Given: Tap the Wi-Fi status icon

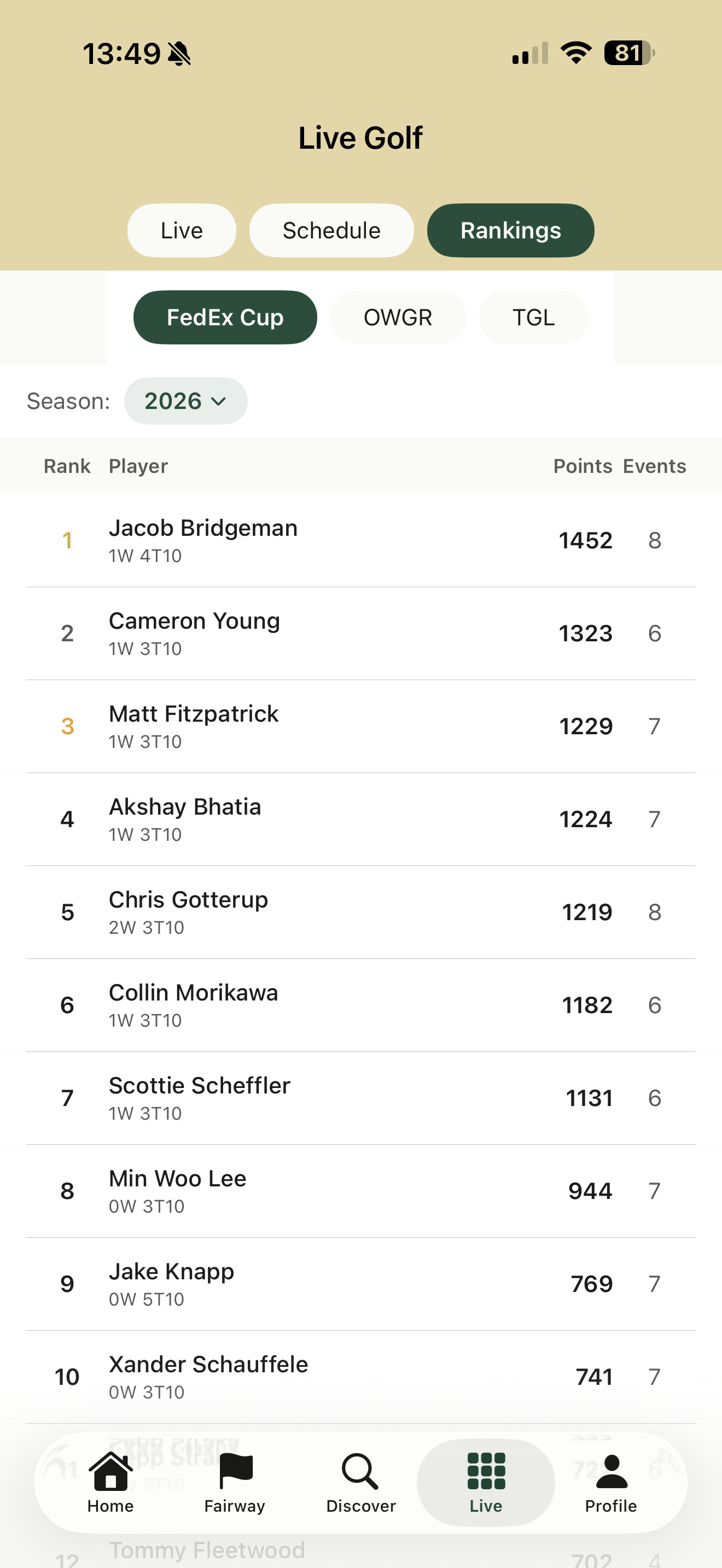Looking at the screenshot, I should (576, 53).
